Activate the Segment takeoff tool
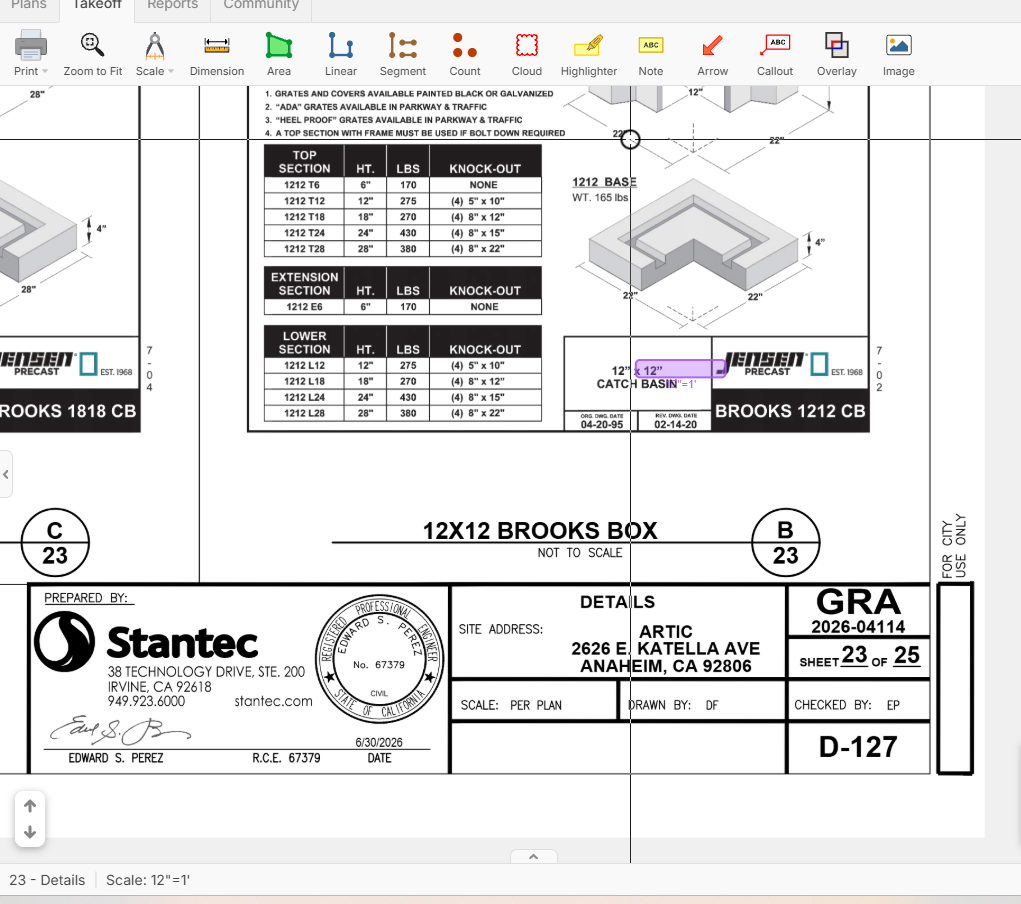 coord(402,46)
